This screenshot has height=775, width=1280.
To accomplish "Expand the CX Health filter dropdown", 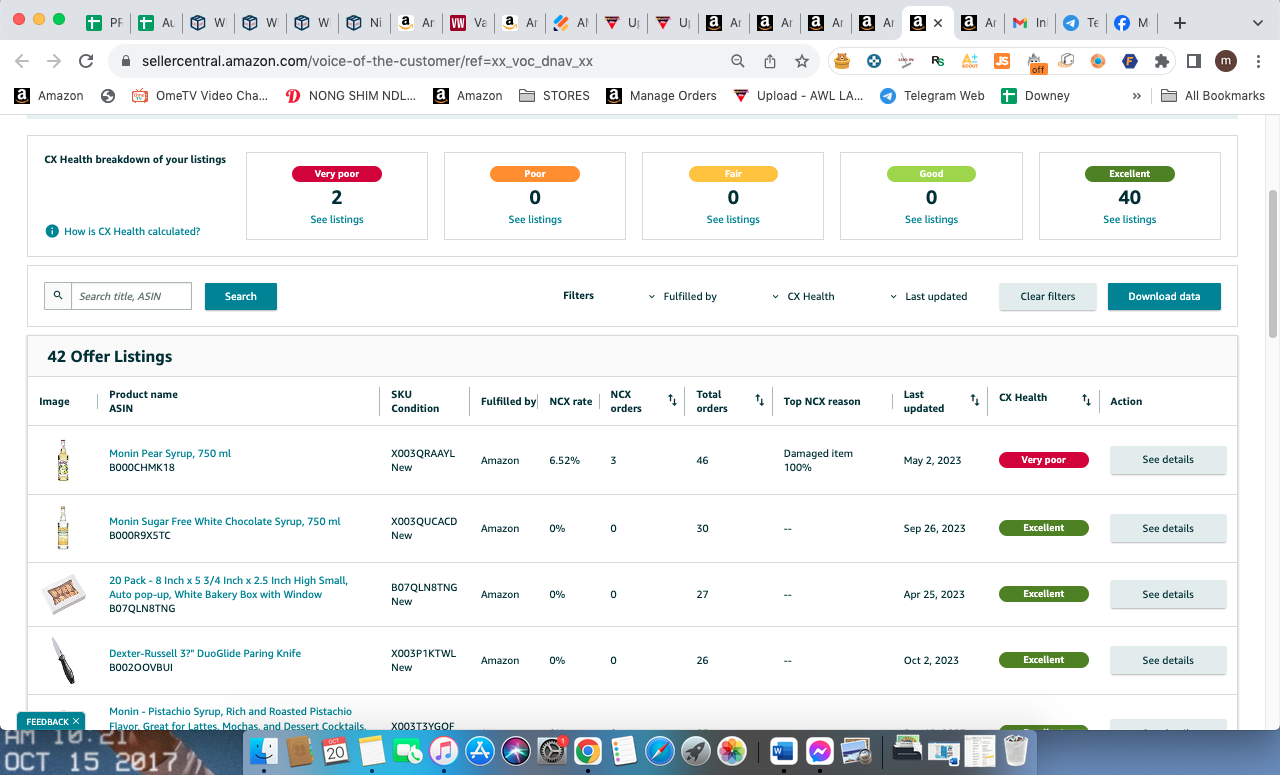I will coord(803,297).
